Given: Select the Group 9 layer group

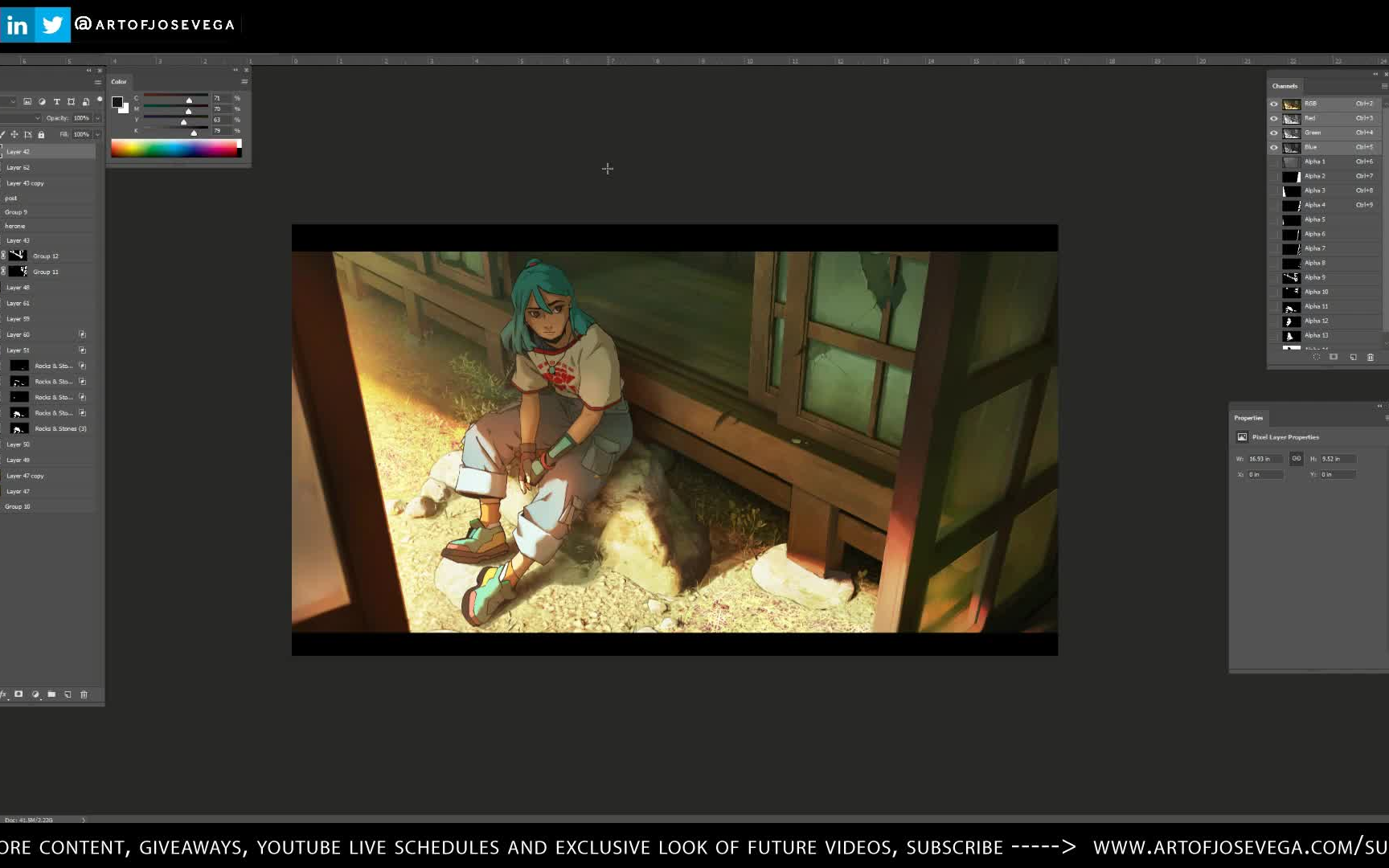Looking at the screenshot, I should [x=48, y=212].
